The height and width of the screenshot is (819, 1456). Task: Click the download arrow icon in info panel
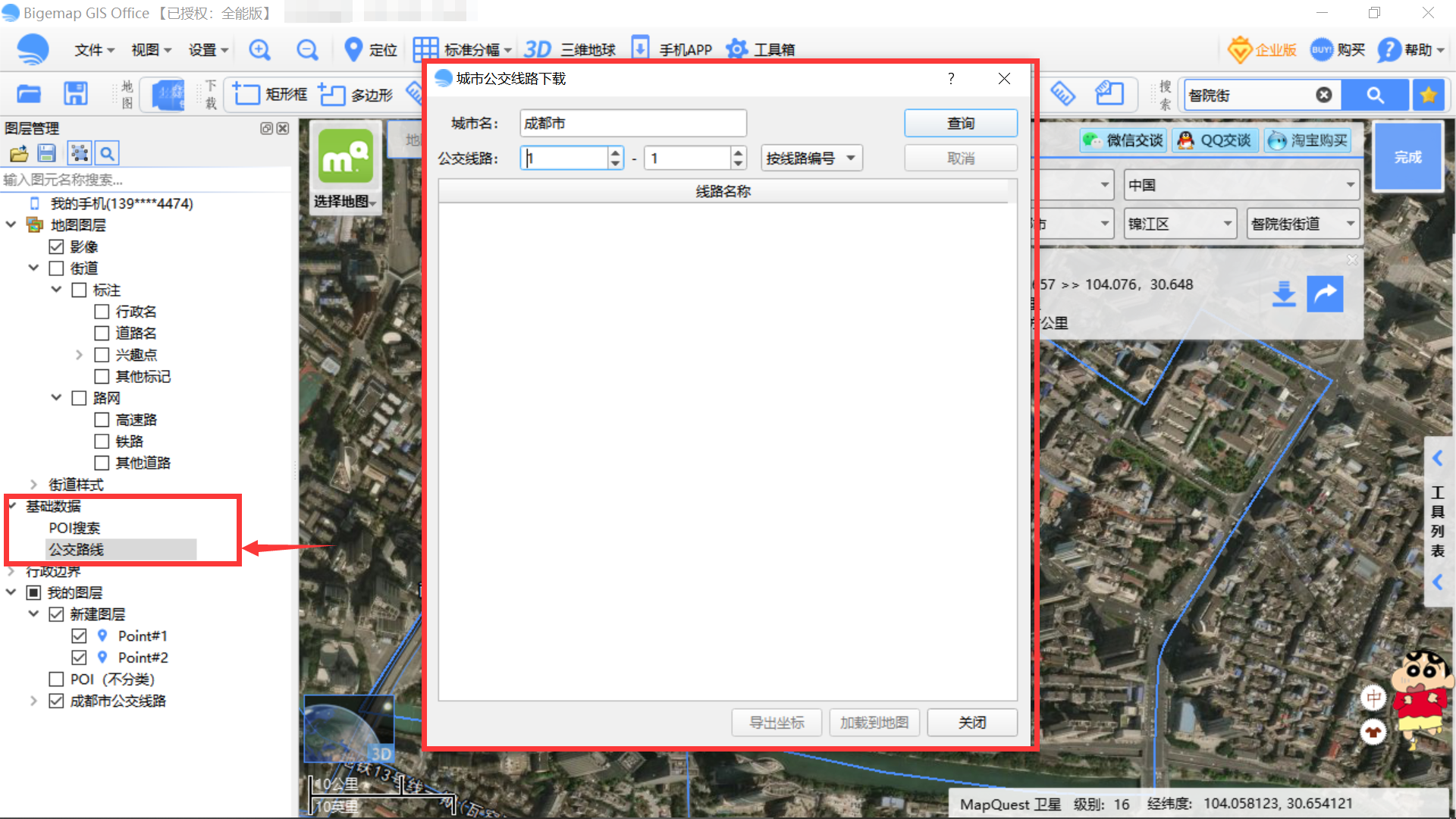click(x=1283, y=294)
